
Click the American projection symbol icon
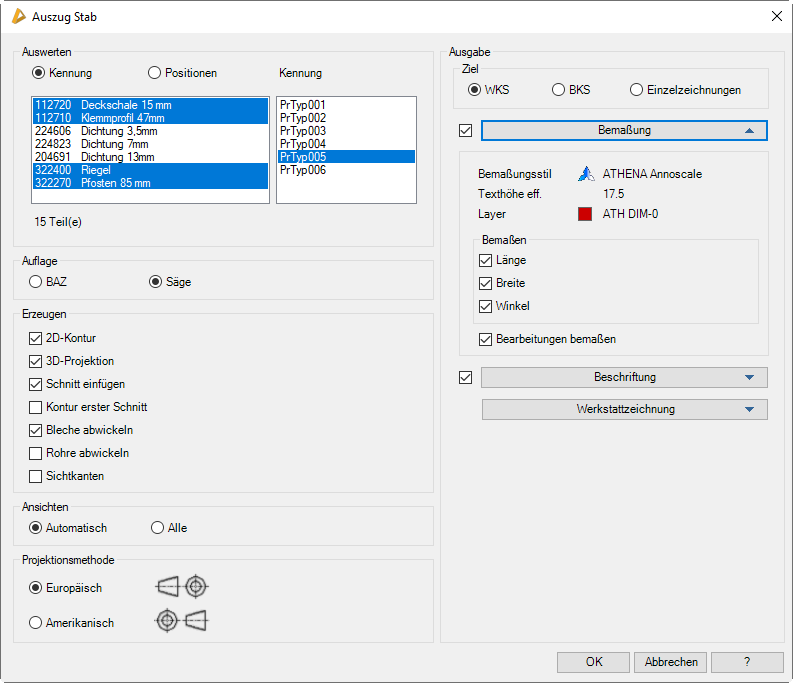181,622
